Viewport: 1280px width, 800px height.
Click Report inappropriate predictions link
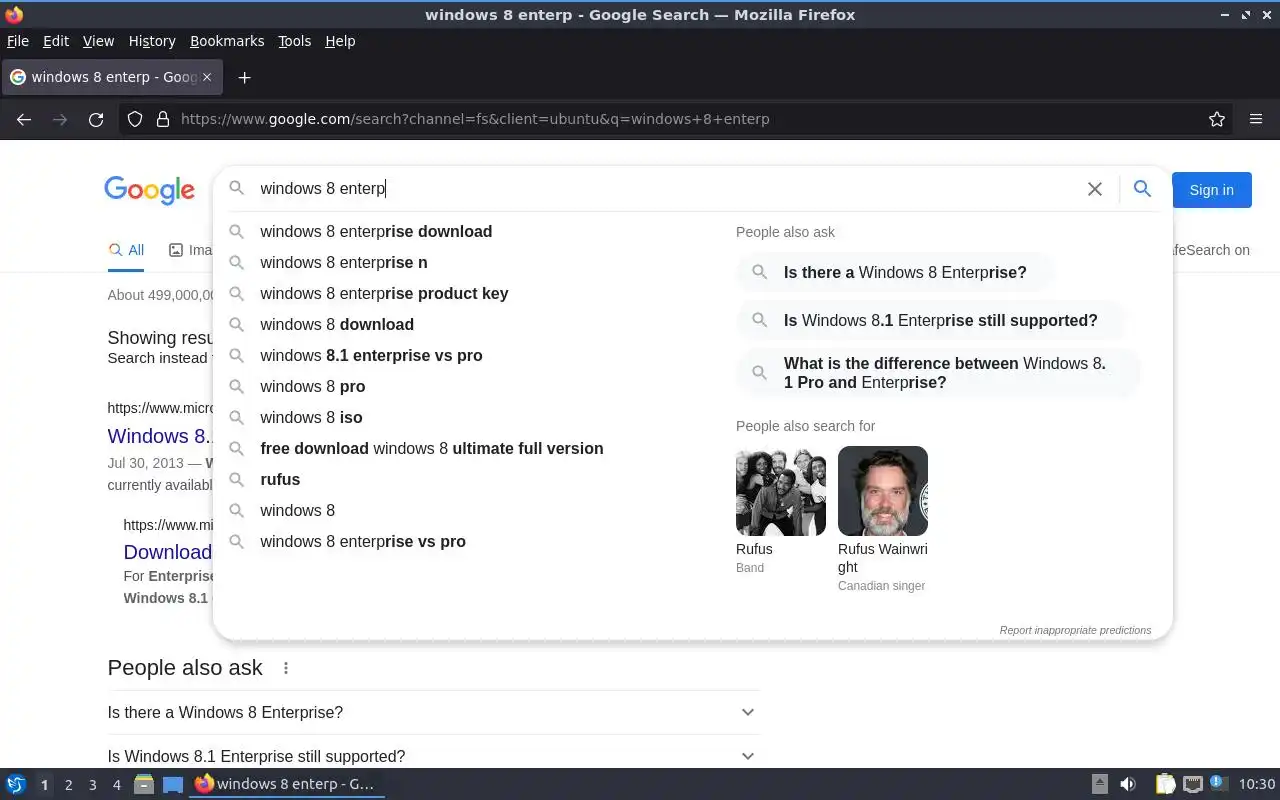point(1075,630)
